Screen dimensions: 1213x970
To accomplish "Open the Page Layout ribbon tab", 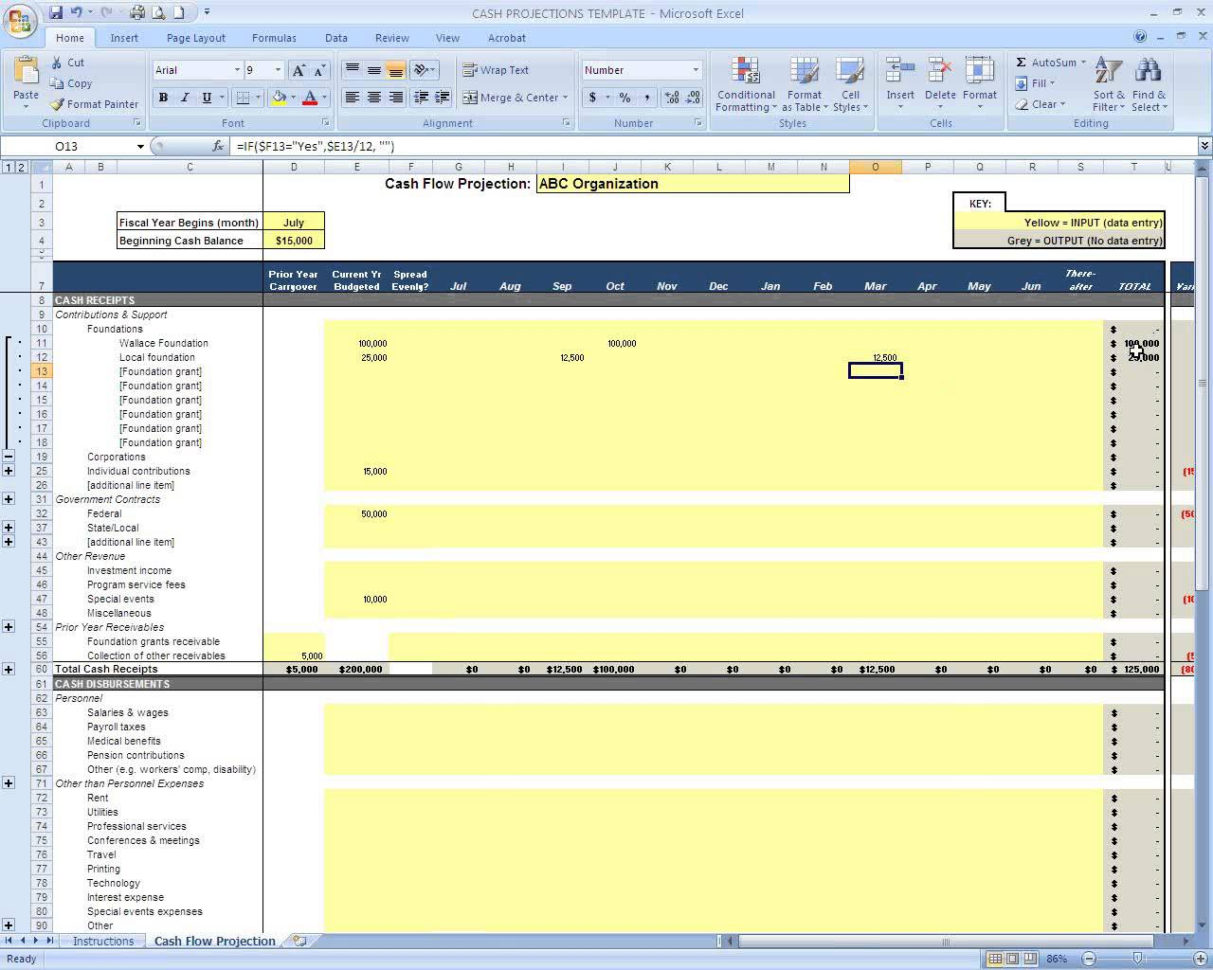I will (196, 38).
